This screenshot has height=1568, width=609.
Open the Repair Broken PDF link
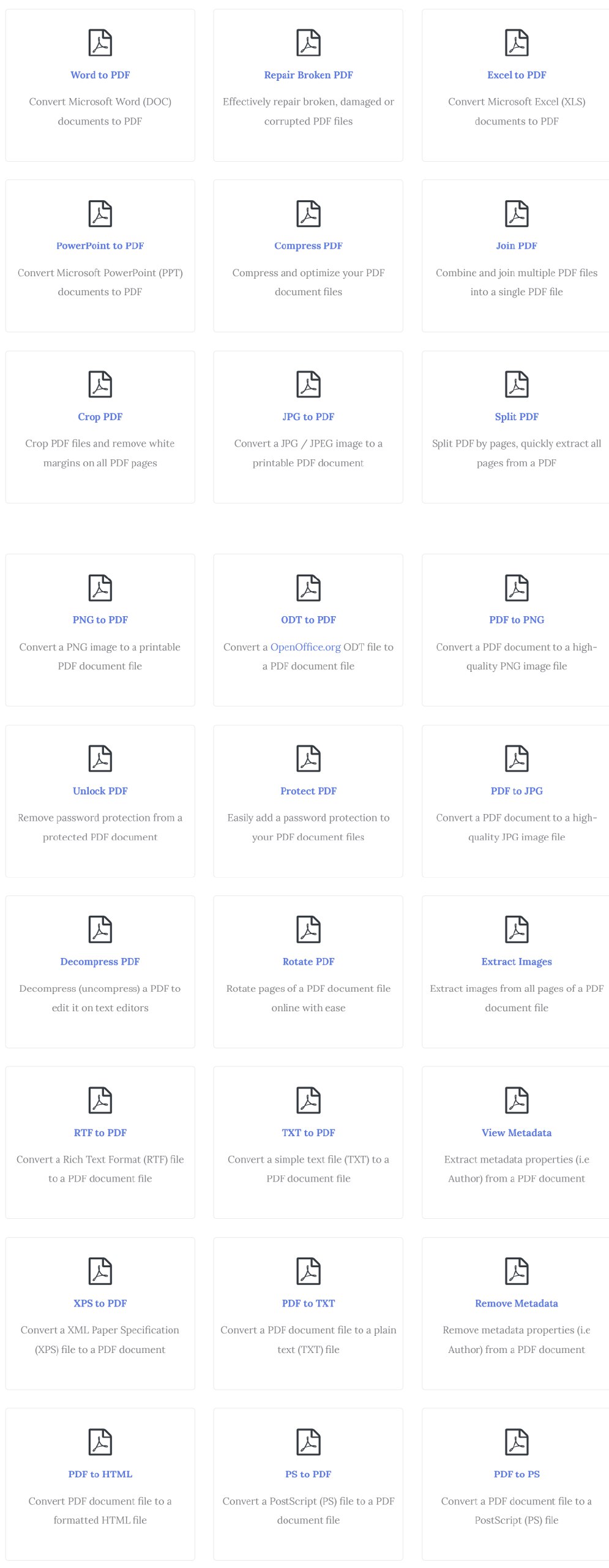point(308,75)
